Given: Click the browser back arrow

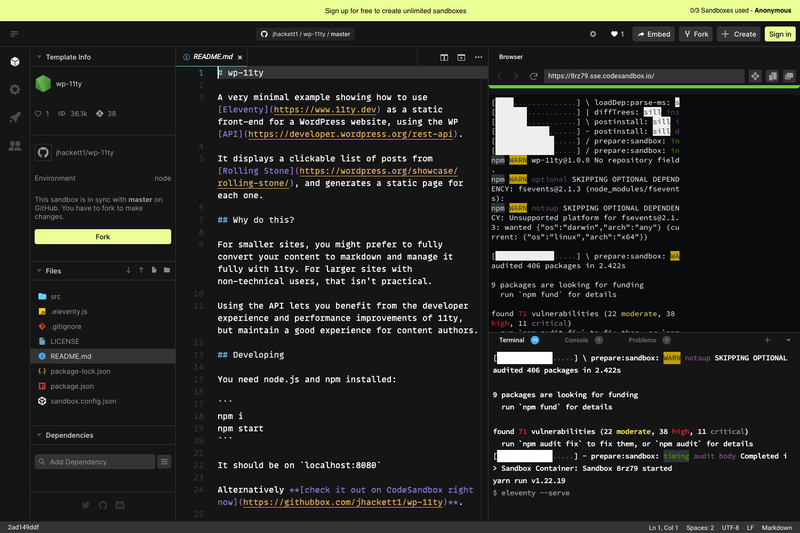Looking at the screenshot, I should pos(500,76).
